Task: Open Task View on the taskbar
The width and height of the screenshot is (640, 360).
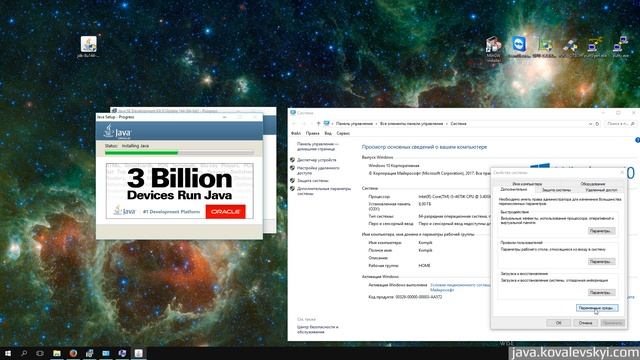Action: 40,353
